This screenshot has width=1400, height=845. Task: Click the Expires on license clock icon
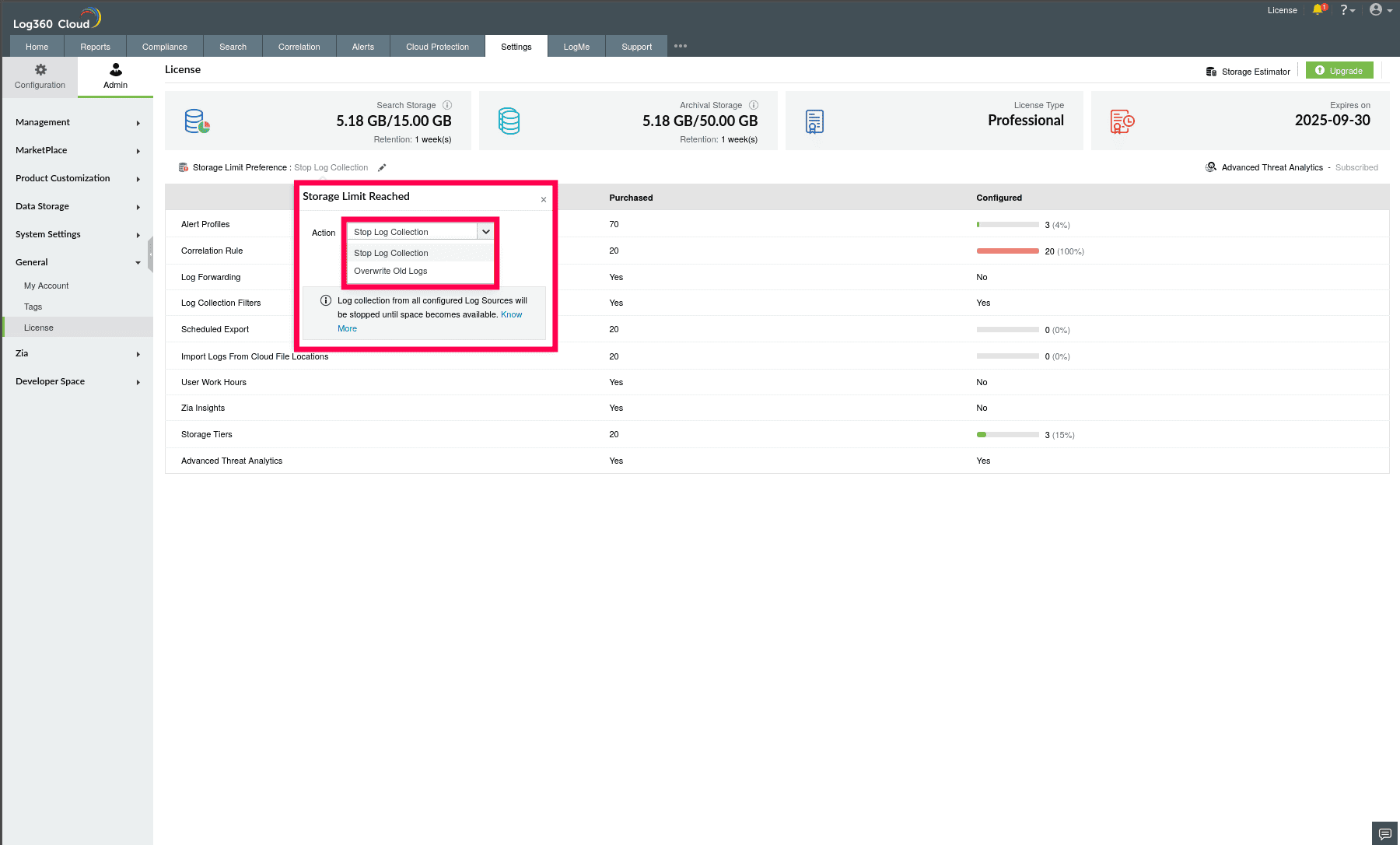click(x=1122, y=121)
